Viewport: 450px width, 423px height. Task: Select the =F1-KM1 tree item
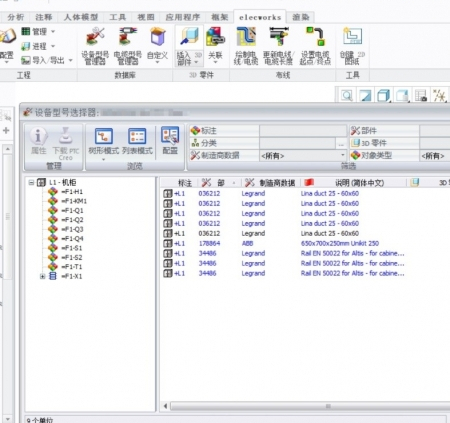74,201
